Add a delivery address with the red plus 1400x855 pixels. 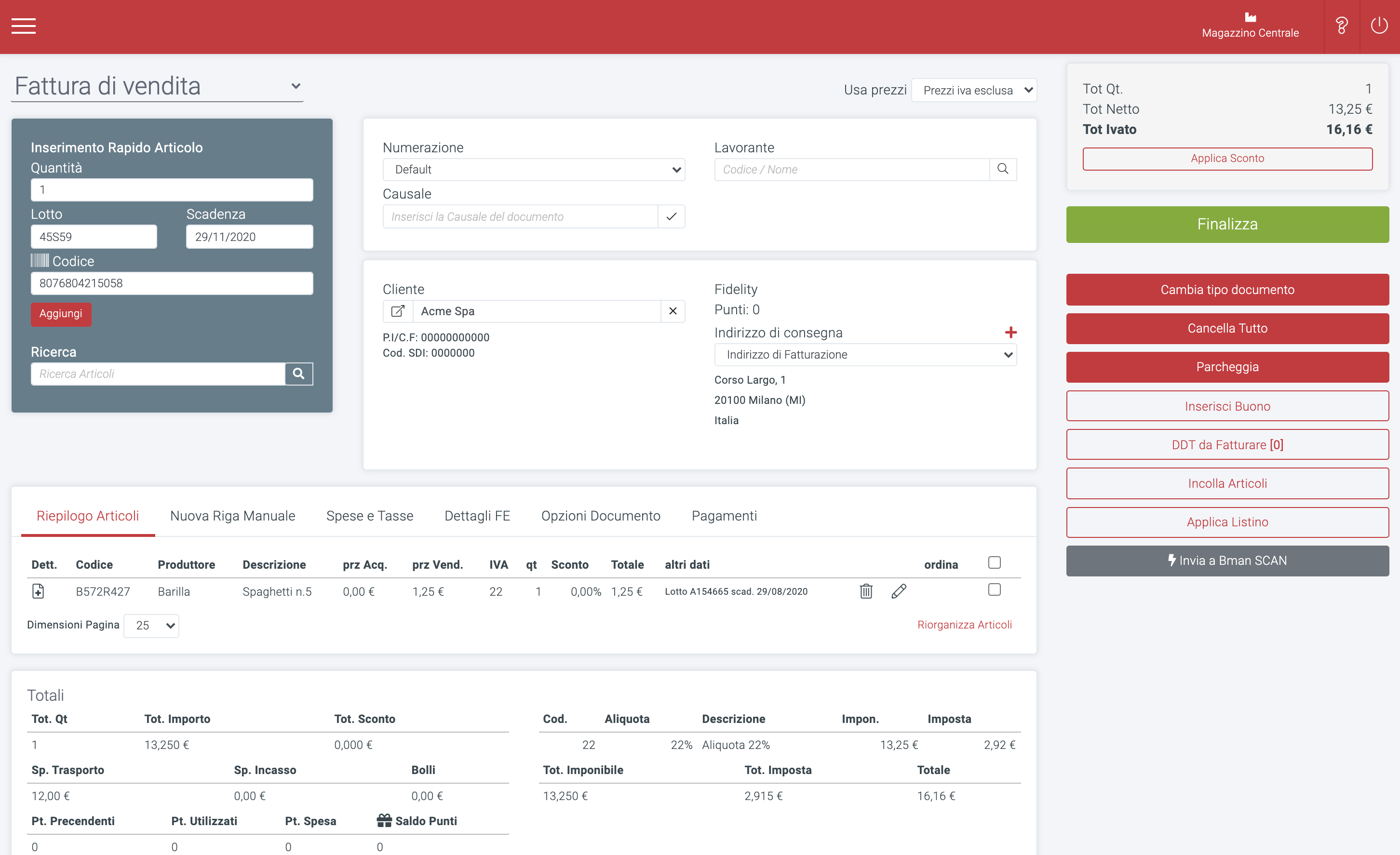pos(1010,333)
